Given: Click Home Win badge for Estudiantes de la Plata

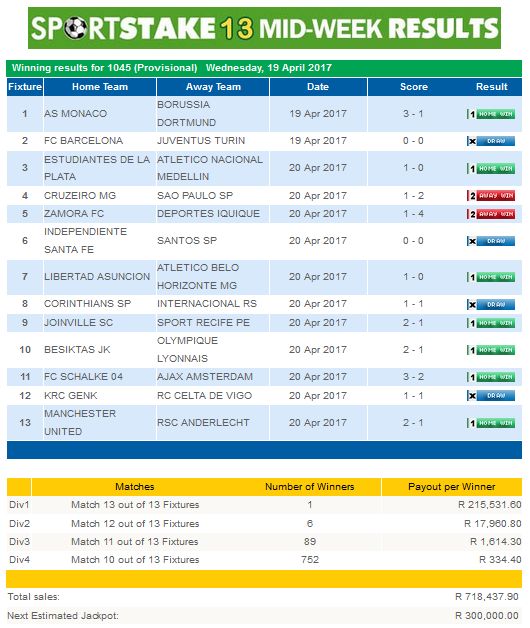Looking at the screenshot, I should [x=491, y=169].
